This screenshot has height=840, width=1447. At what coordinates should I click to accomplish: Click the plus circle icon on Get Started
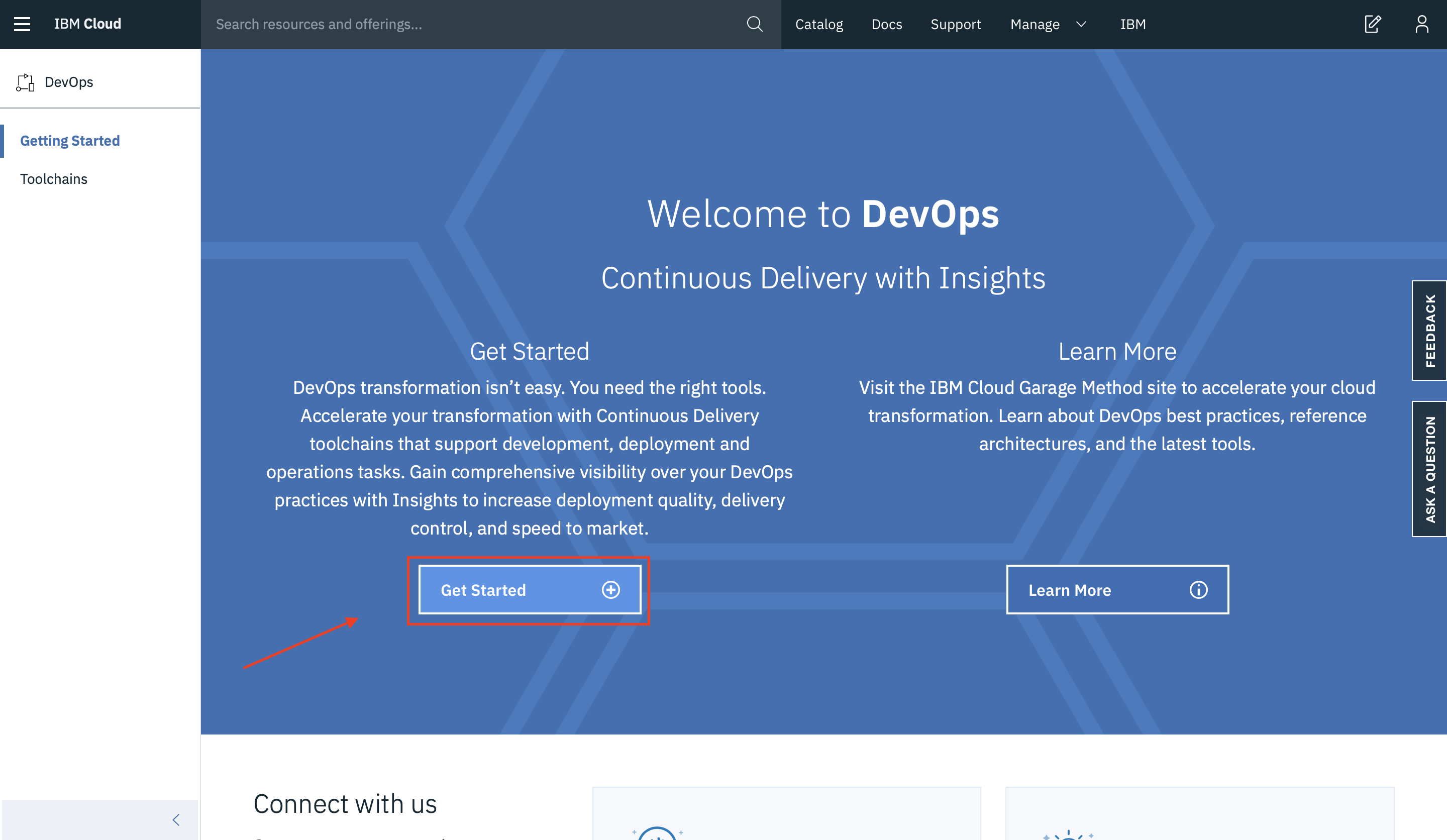tap(610, 590)
